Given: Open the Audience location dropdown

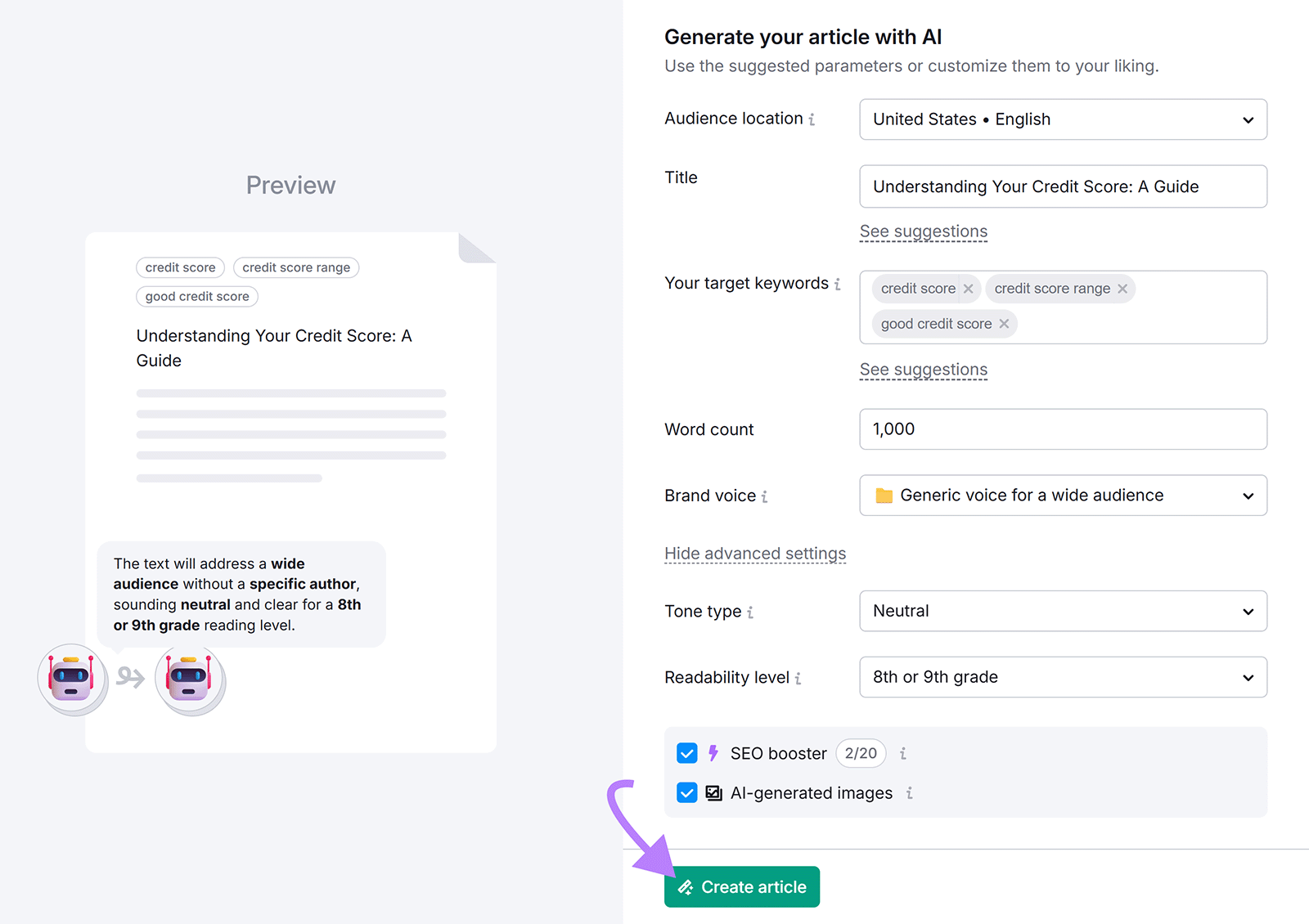Looking at the screenshot, I should [1062, 119].
